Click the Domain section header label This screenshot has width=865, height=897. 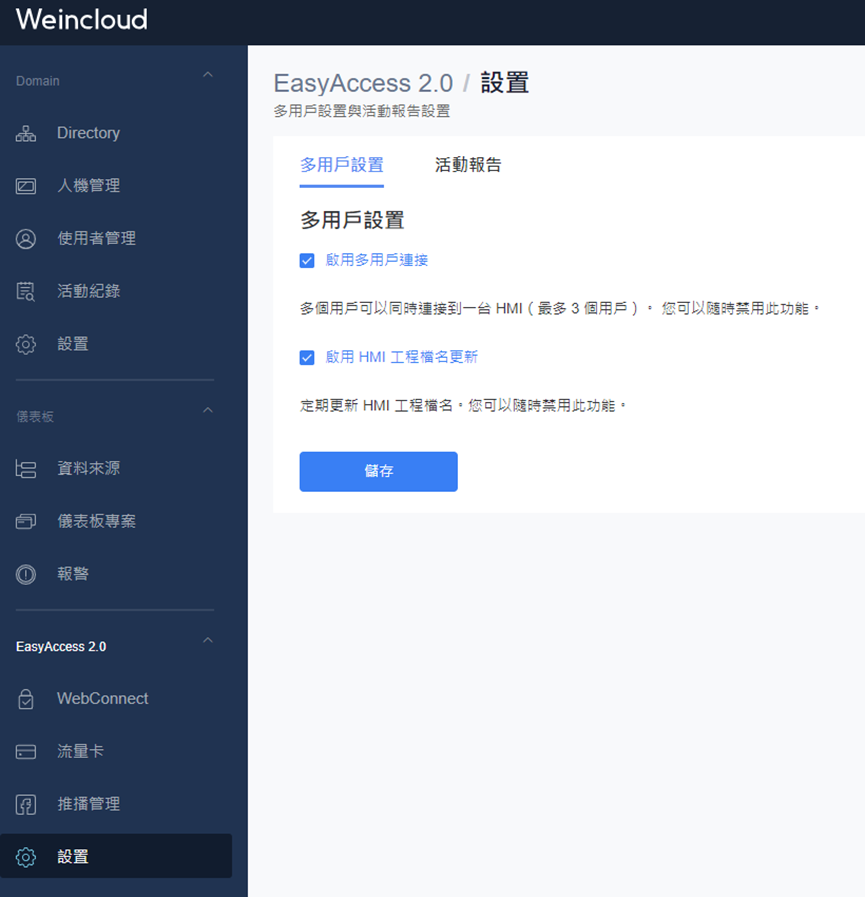tap(38, 81)
